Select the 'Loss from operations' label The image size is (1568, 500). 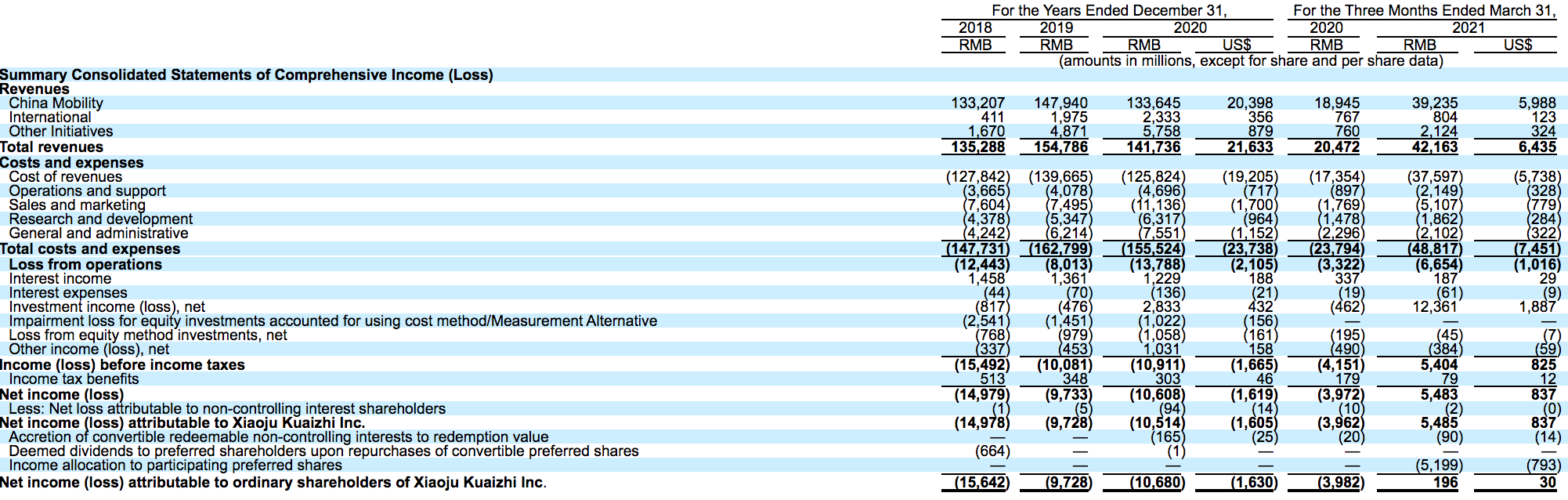click(85, 264)
